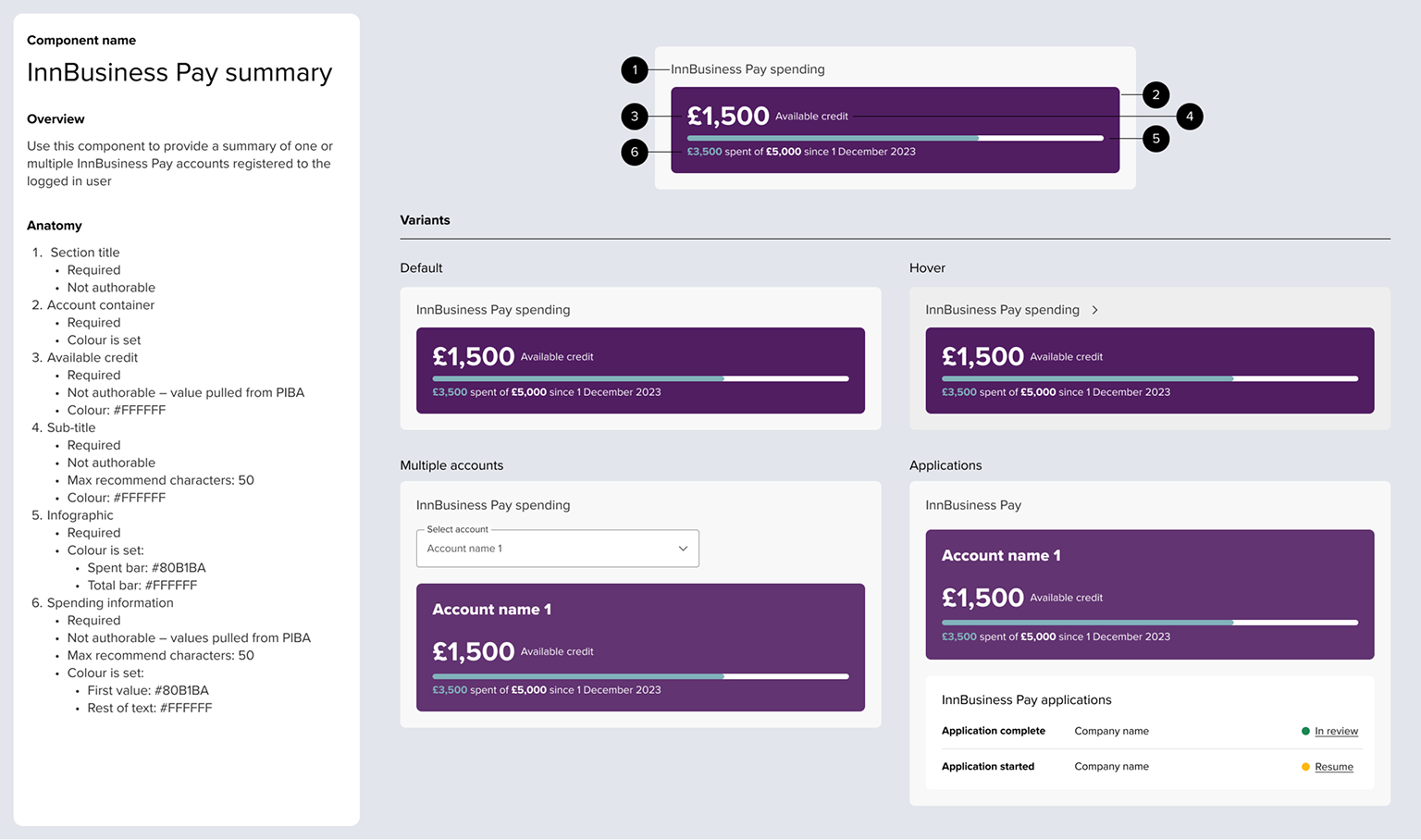The width and height of the screenshot is (1421, 840).
Task: Click the Application started row label
Action: pyautogui.click(x=987, y=767)
